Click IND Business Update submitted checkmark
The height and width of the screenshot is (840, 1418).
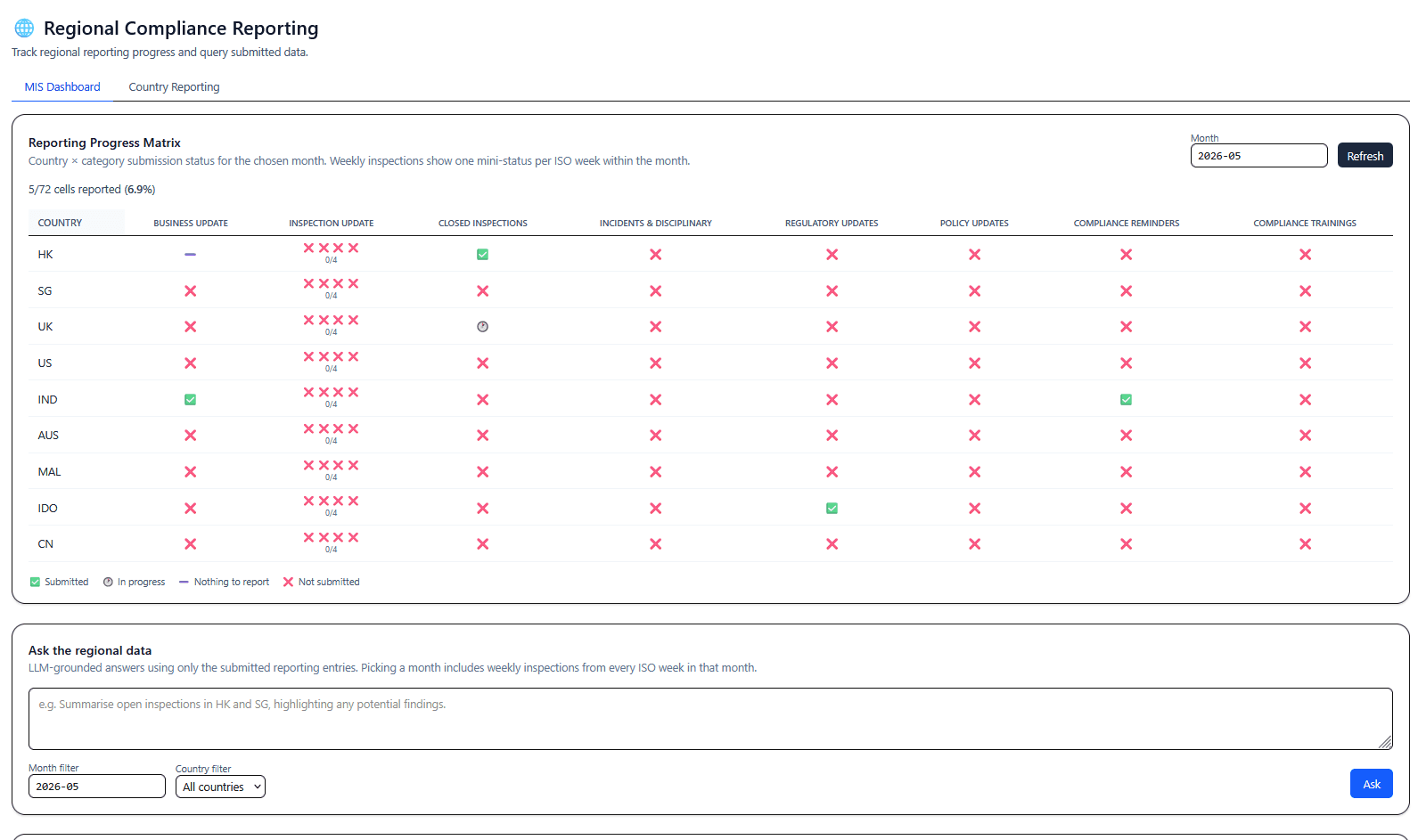[191, 400]
